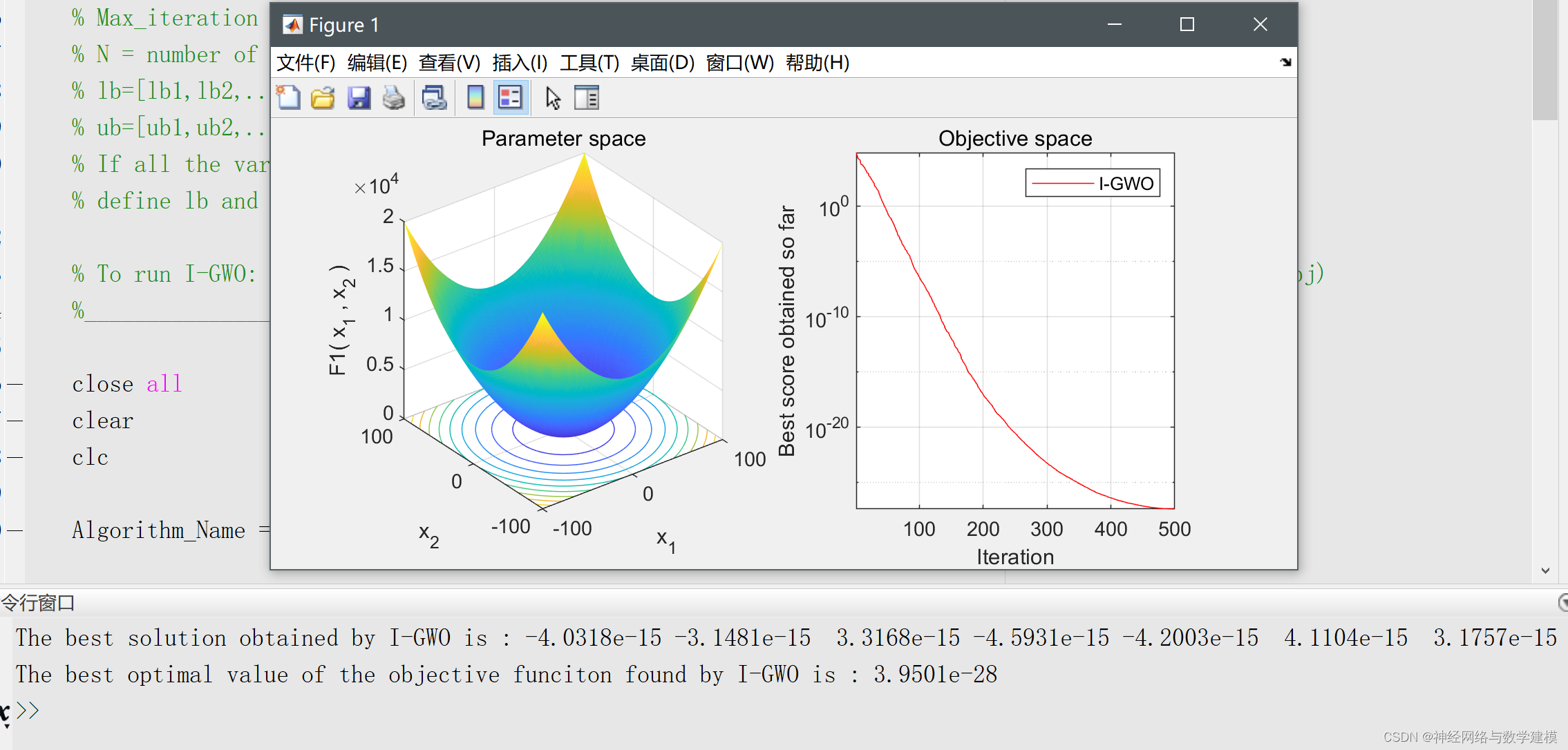Image resolution: width=1568 pixels, height=750 pixels.
Task: Click the editor scroll-down arrow
Action: click(x=1545, y=570)
